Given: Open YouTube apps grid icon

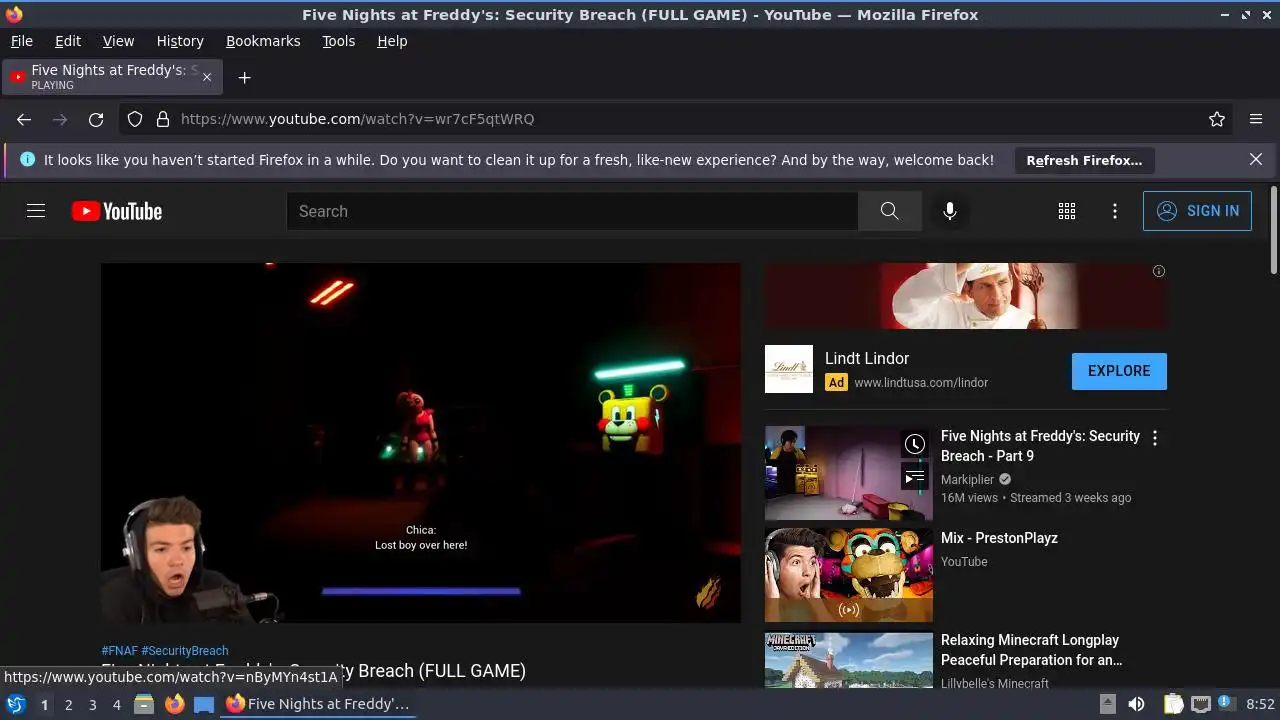Looking at the screenshot, I should [1067, 211].
